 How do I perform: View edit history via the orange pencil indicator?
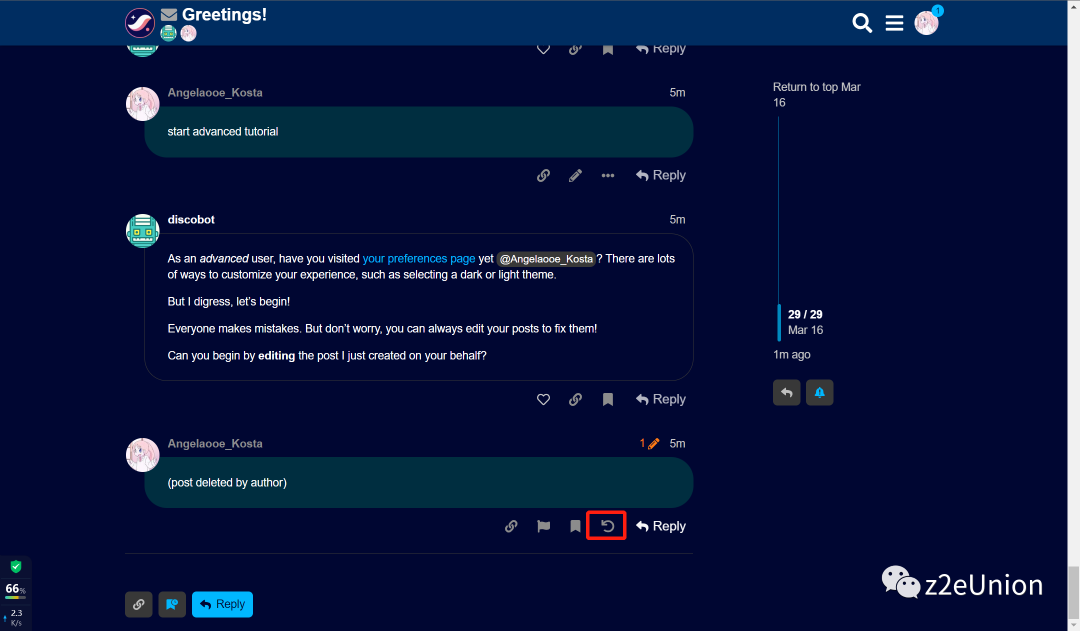pos(650,443)
